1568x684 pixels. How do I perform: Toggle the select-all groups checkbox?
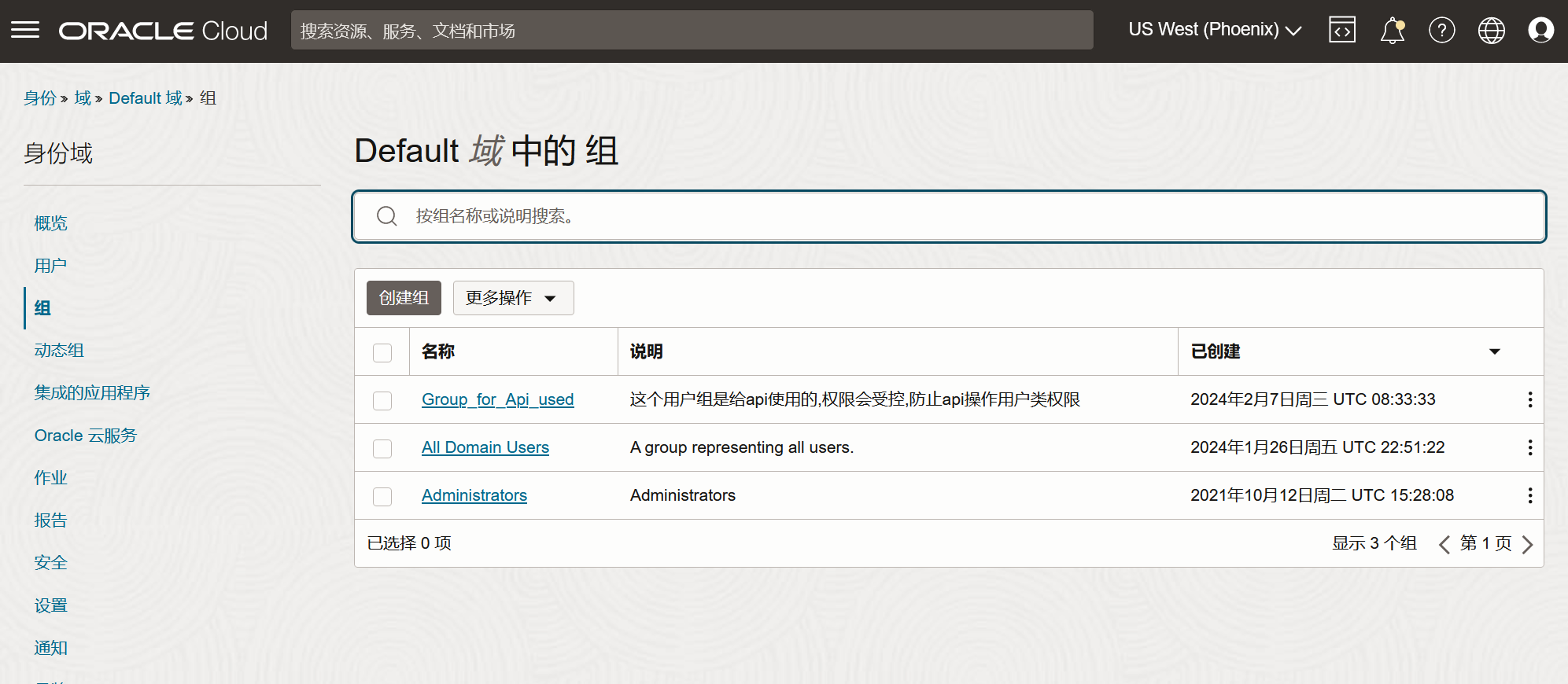click(x=382, y=352)
